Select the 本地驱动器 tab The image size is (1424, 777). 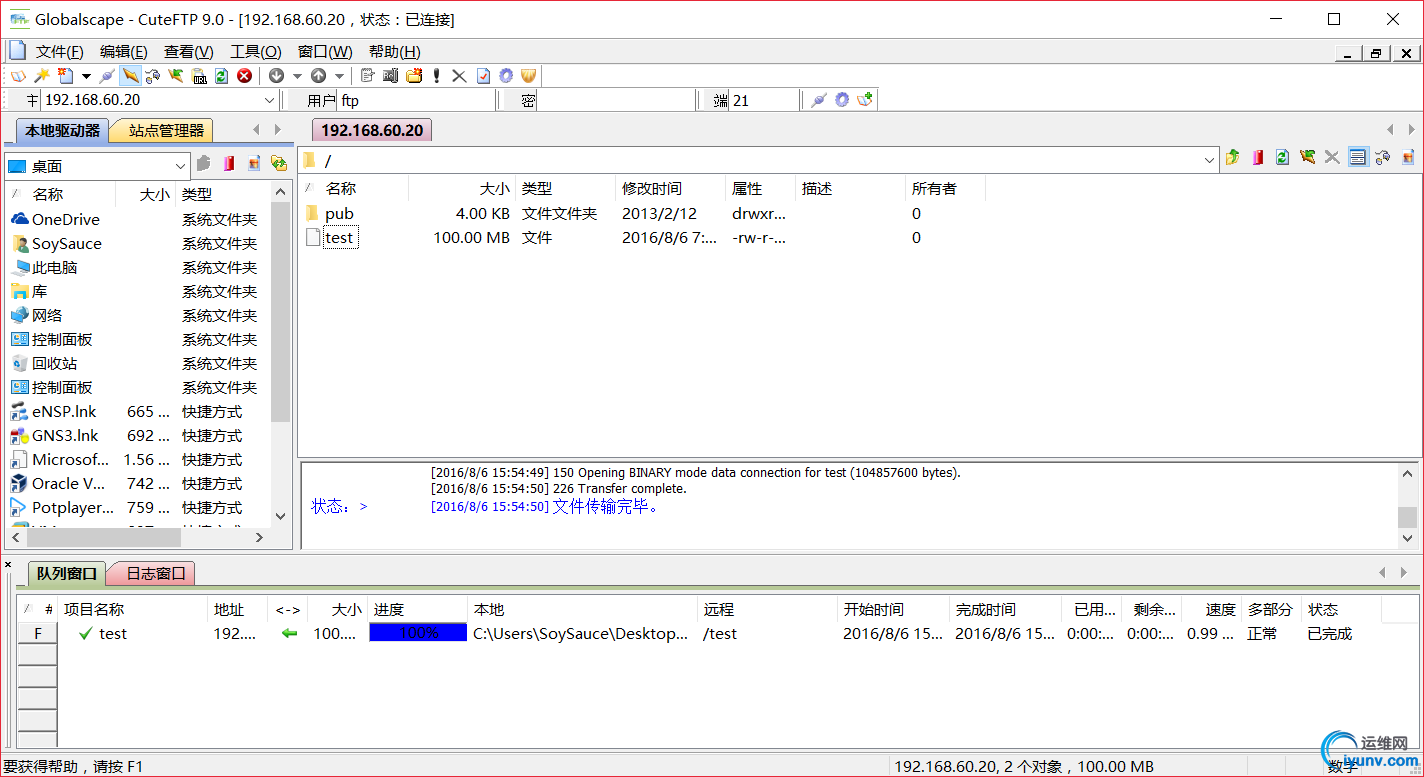click(x=63, y=130)
